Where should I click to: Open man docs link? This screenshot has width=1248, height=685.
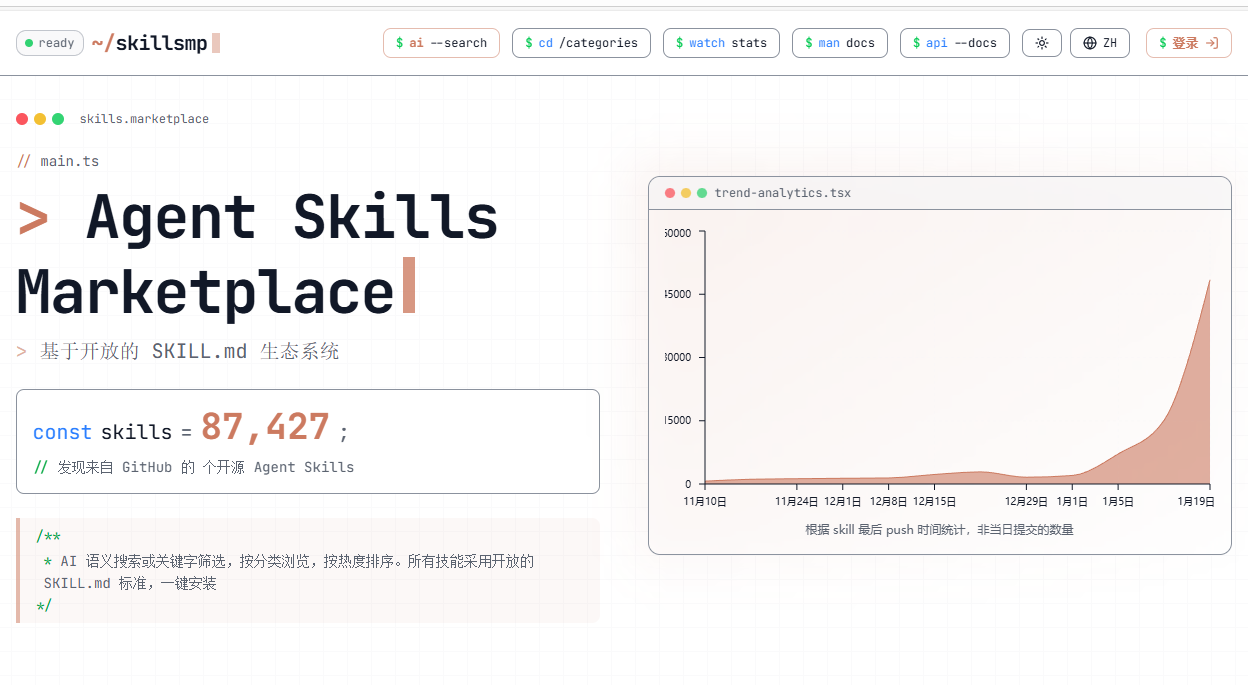[839, 43]
